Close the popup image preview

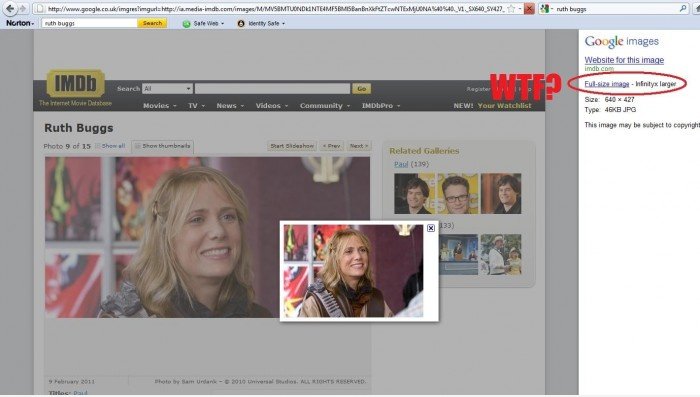click(431, 228)
